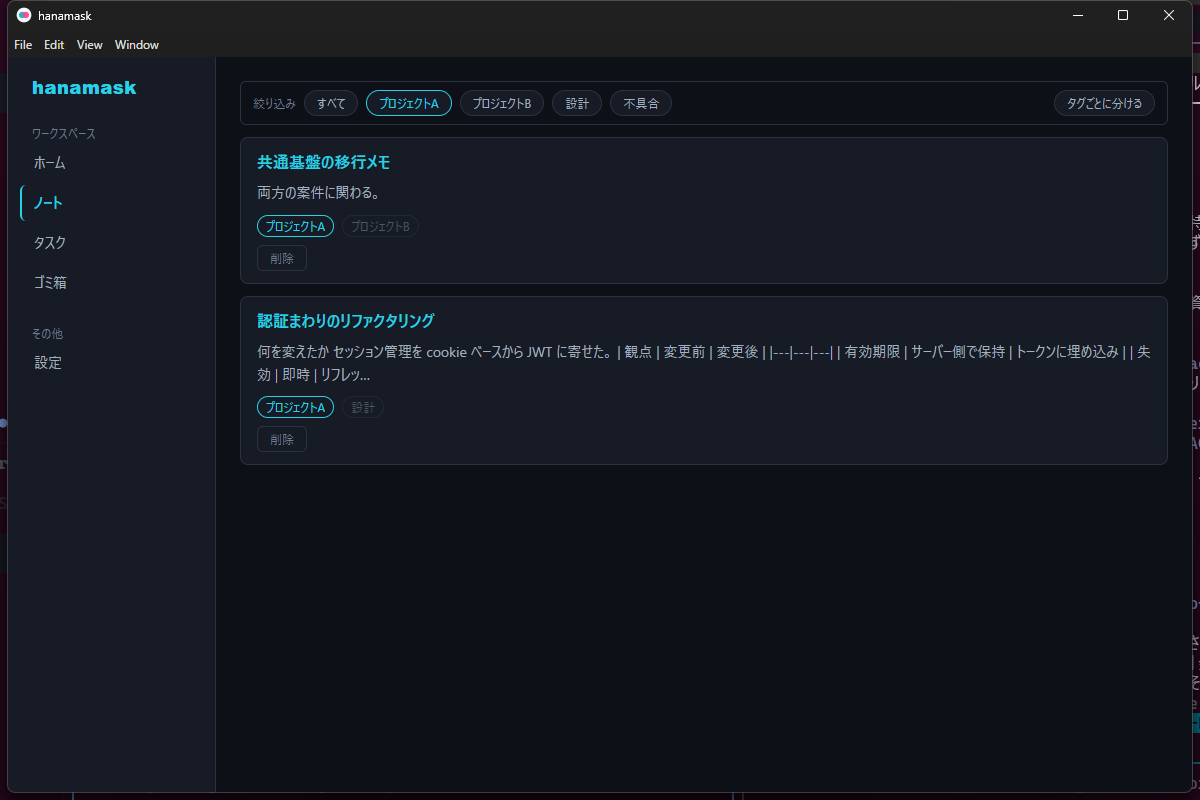Delete the 共通基盤の移行メモ note with 削除
The image size is (1200, 800).
coord(282,258)
